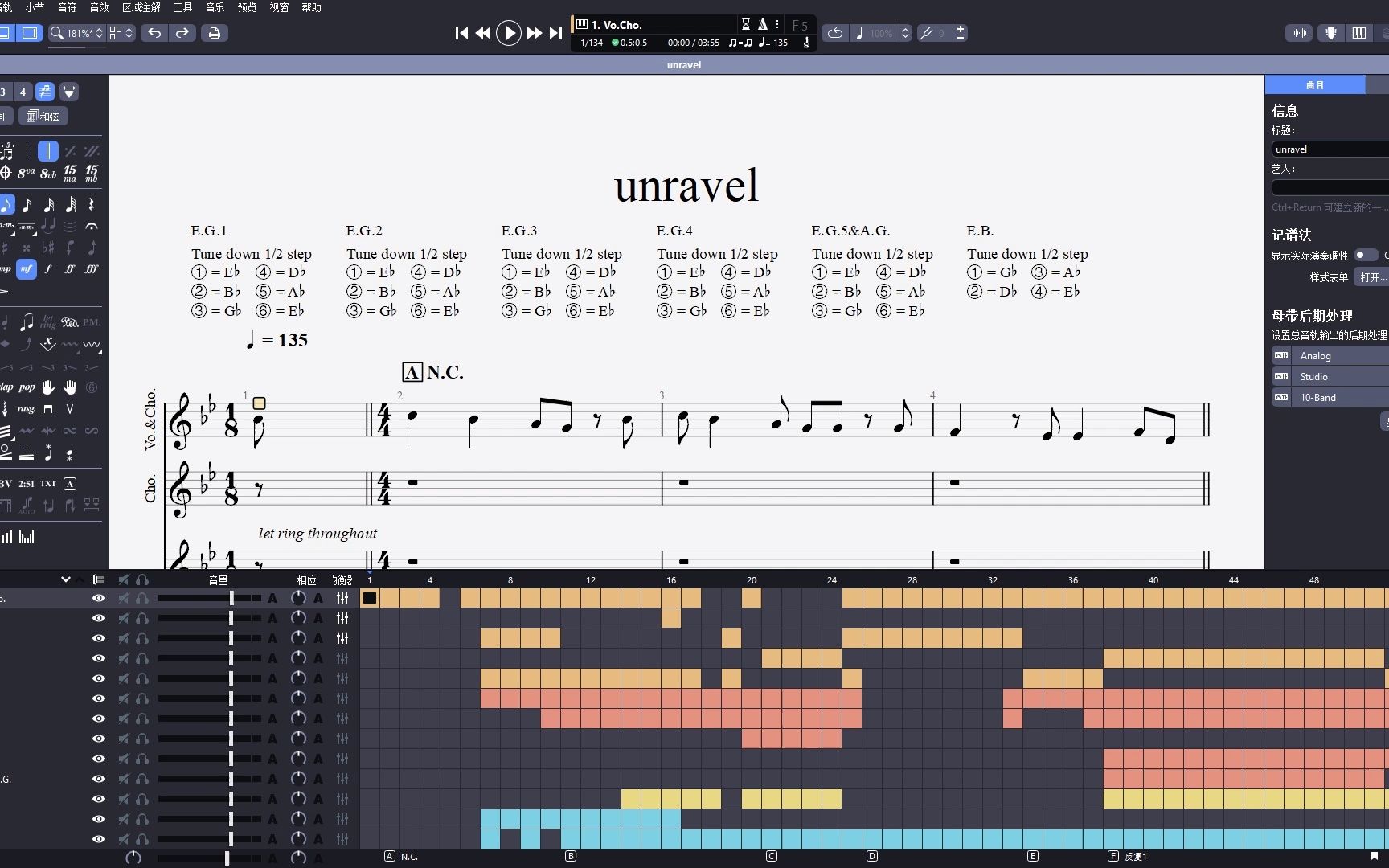Edit the 标题 title field unravel
Screen dimensions: 1389x868
[x=1330, y=149]
